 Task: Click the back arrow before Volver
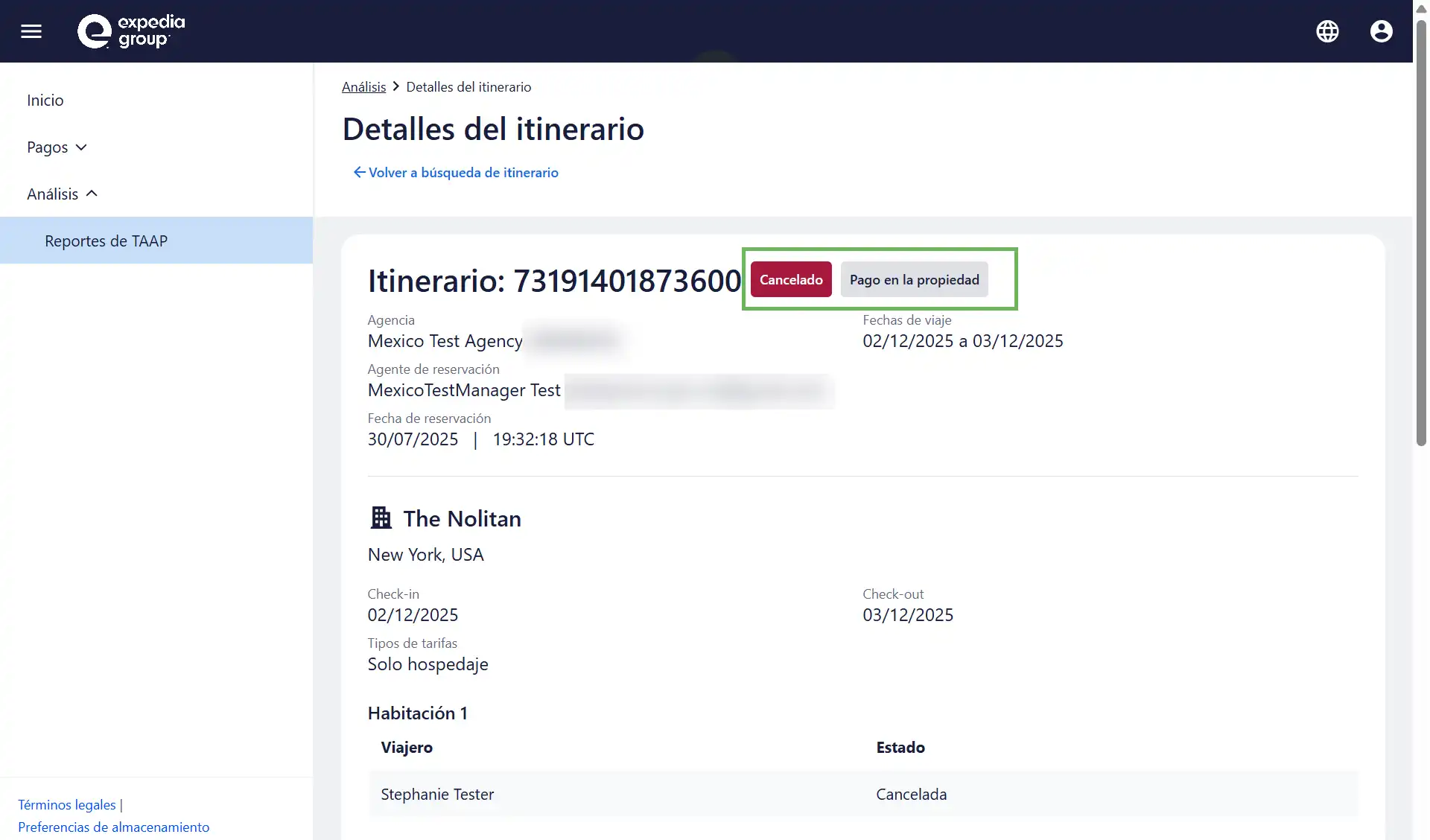click(x=359, y=173)
